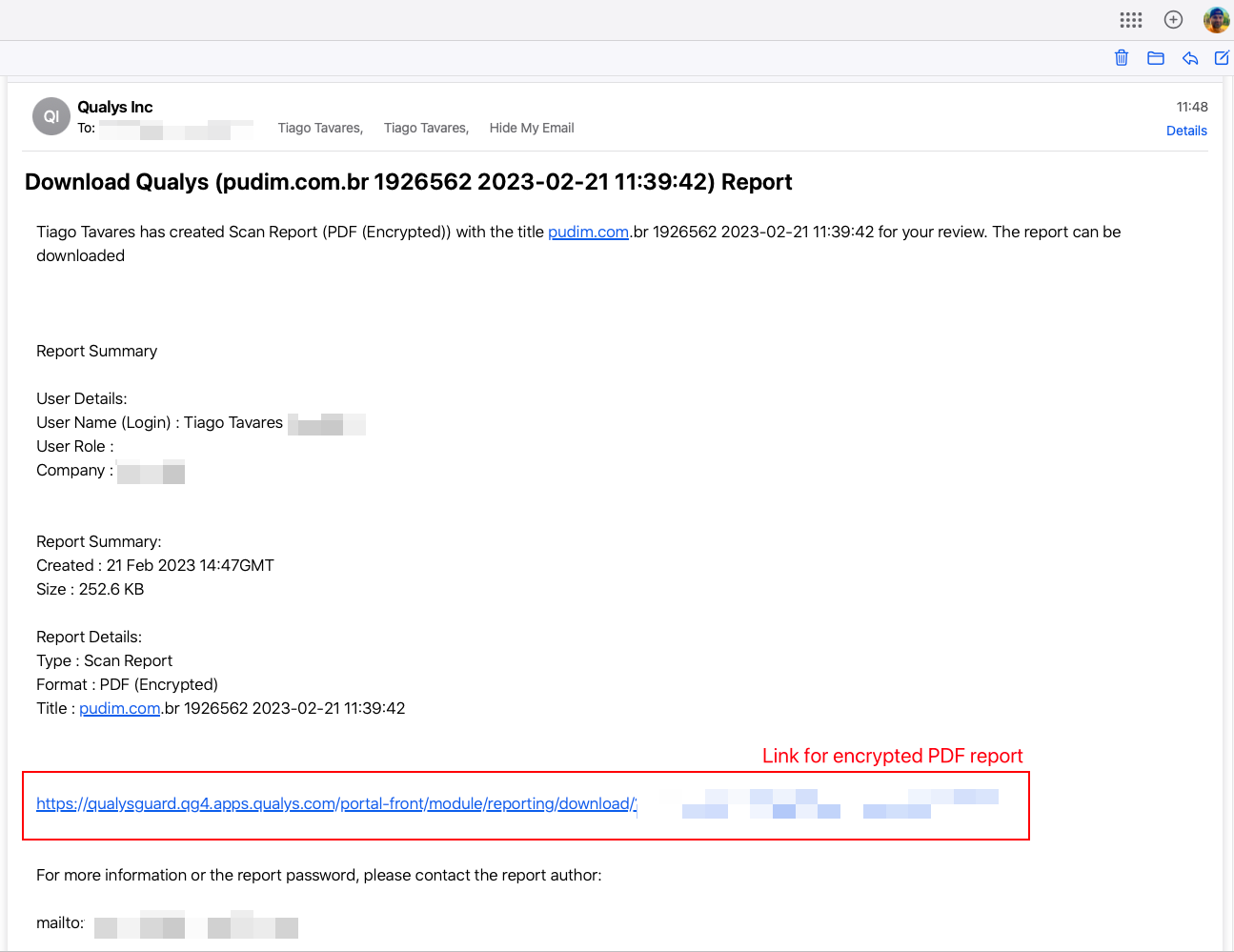Image resolution: width=1234 pixels, height=952 pixels.
Task: Click the add (plus circle) icon
Action: coord(1174,20)
